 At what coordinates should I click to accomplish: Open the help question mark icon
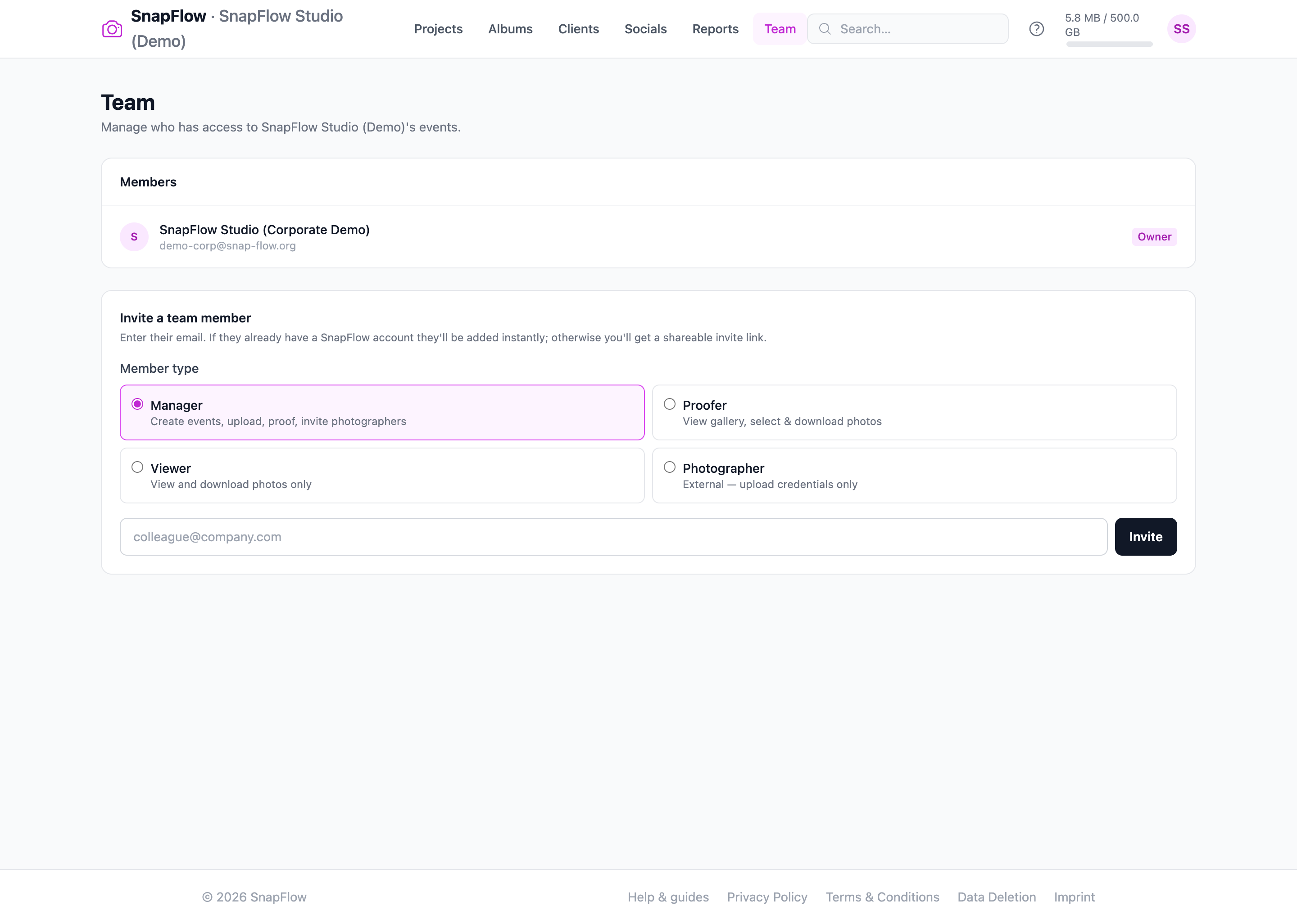pyautogui.click(x=1036, y=29)
